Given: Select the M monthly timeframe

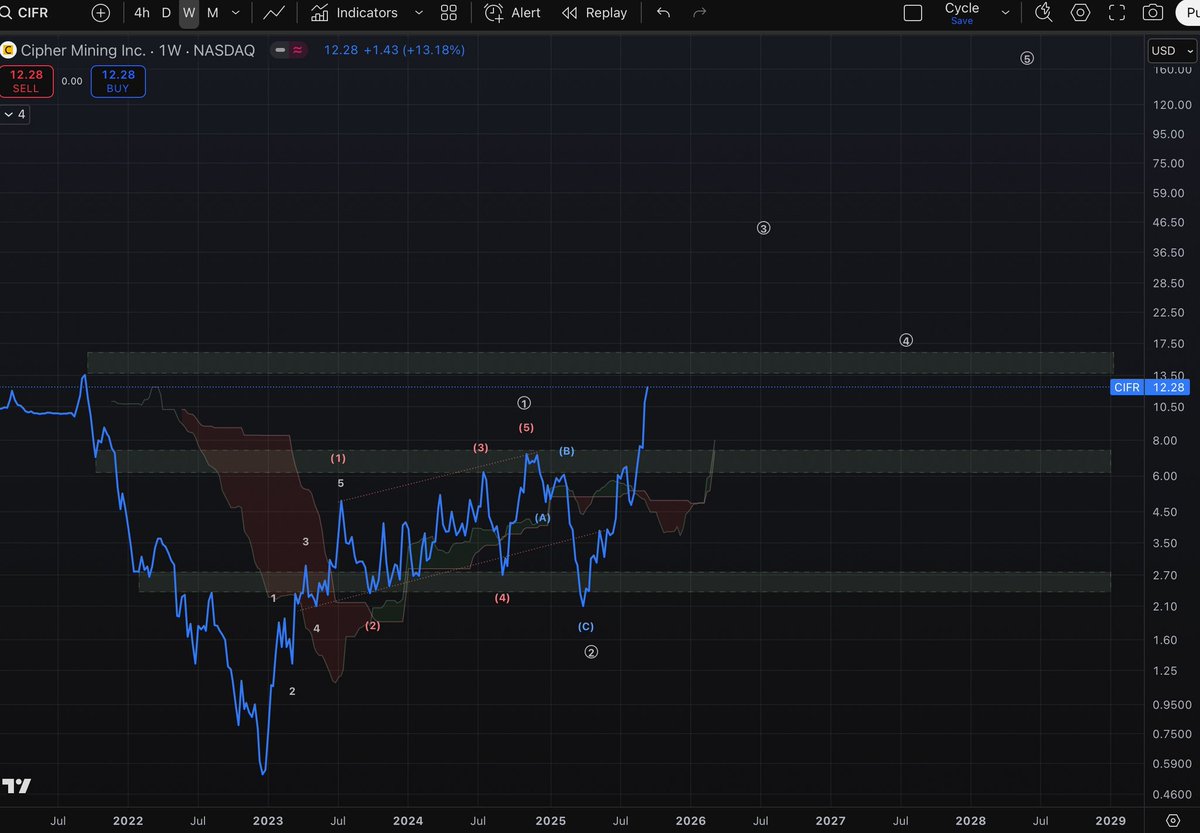Looking at the screenshot, I should [212, 13].
